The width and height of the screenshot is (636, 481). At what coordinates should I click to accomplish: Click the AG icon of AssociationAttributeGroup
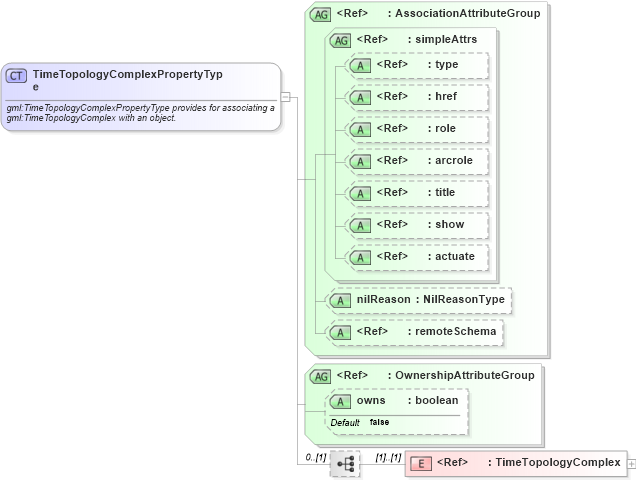[320, 15]
